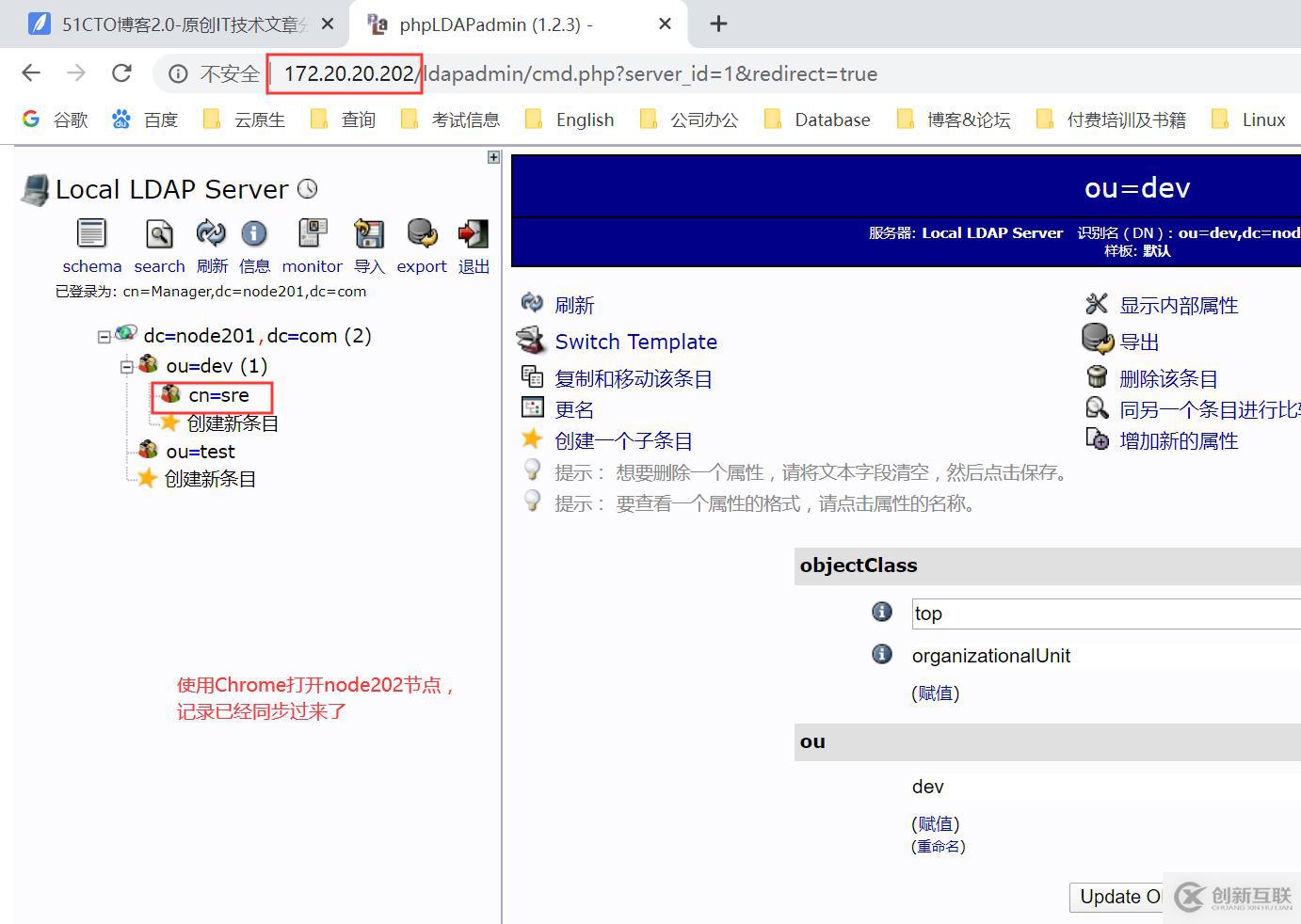The image size is (1301, 924).
Task: Click the 同另一个条目进行比较 link
Action: click(x=1210, y=409)
